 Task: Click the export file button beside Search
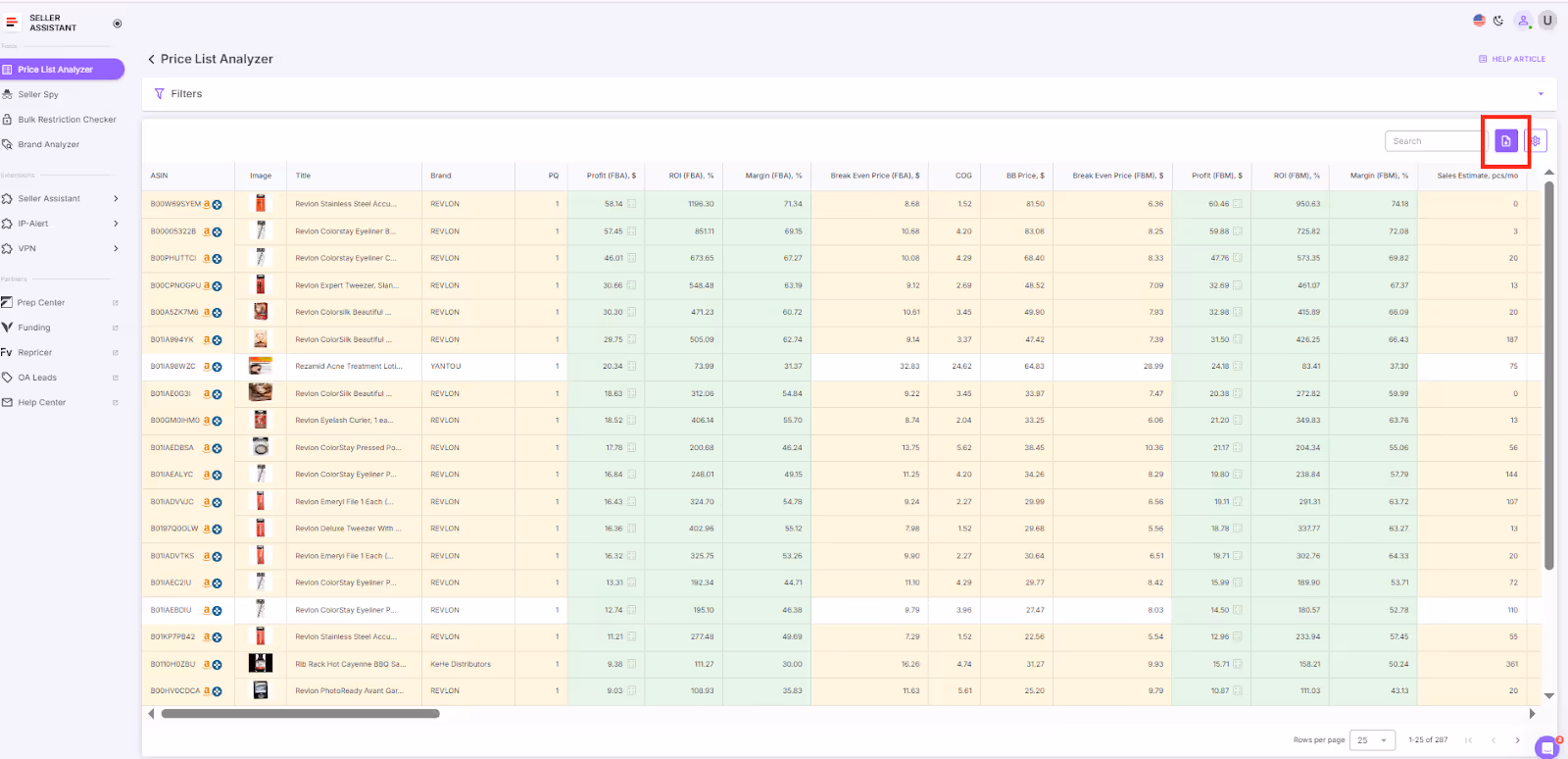(1506, 141)
